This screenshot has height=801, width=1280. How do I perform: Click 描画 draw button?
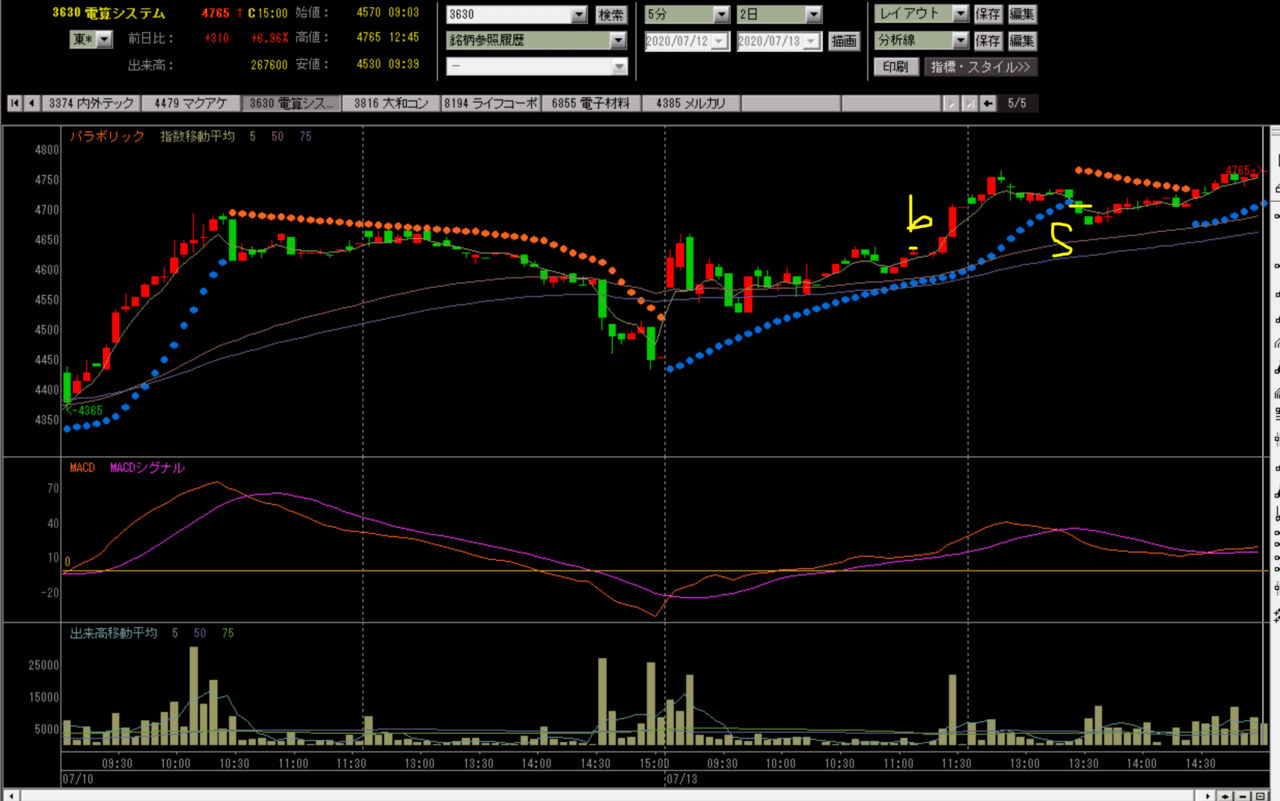click(x=844, y=41)
